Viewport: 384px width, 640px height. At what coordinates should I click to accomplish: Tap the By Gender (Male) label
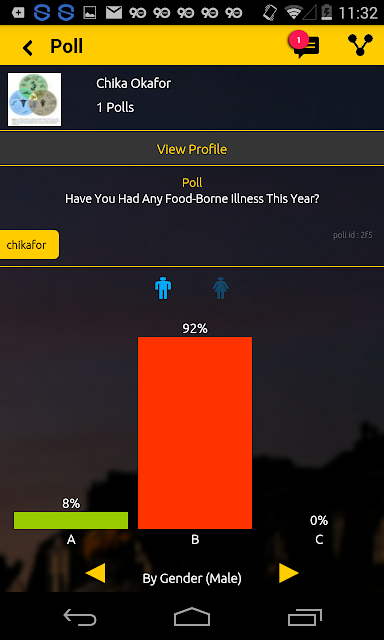click(192, 578)
